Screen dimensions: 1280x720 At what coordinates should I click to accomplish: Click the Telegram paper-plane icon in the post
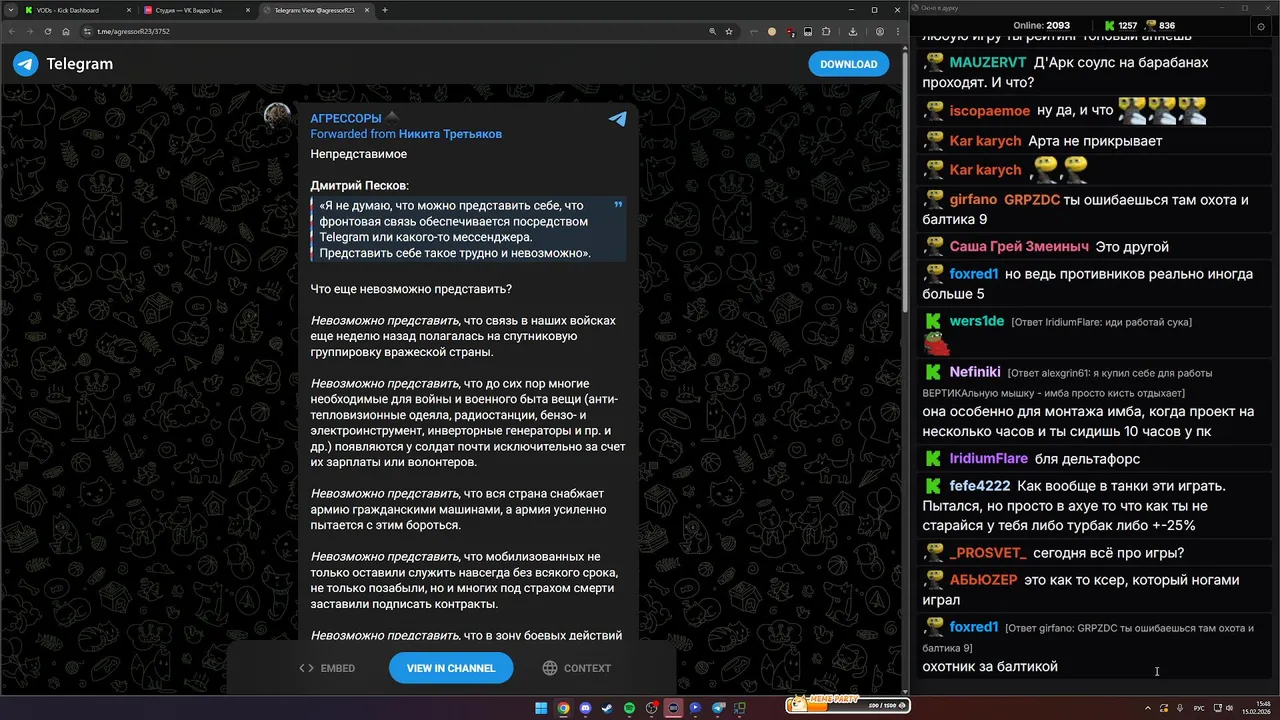618,119
